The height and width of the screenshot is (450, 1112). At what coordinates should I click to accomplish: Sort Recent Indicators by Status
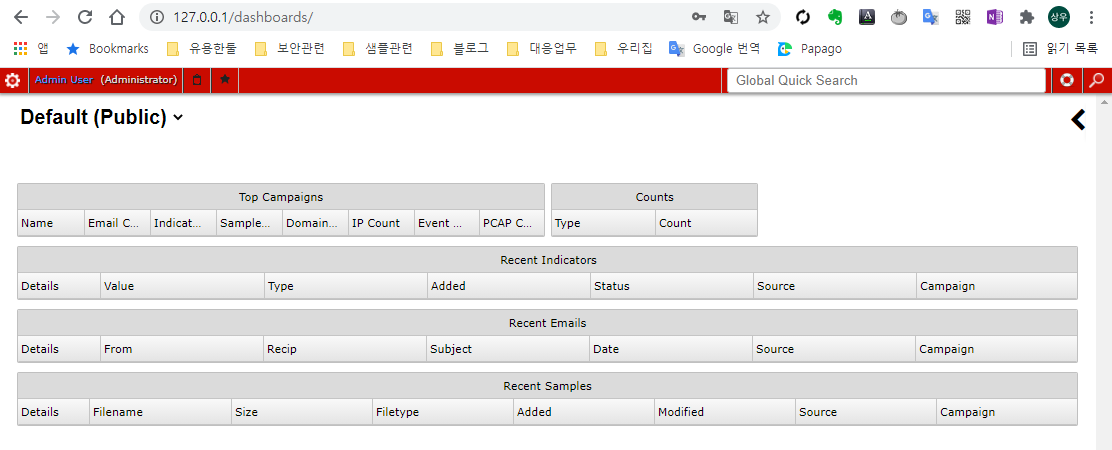pyautogui.click(x=672, y=286)
